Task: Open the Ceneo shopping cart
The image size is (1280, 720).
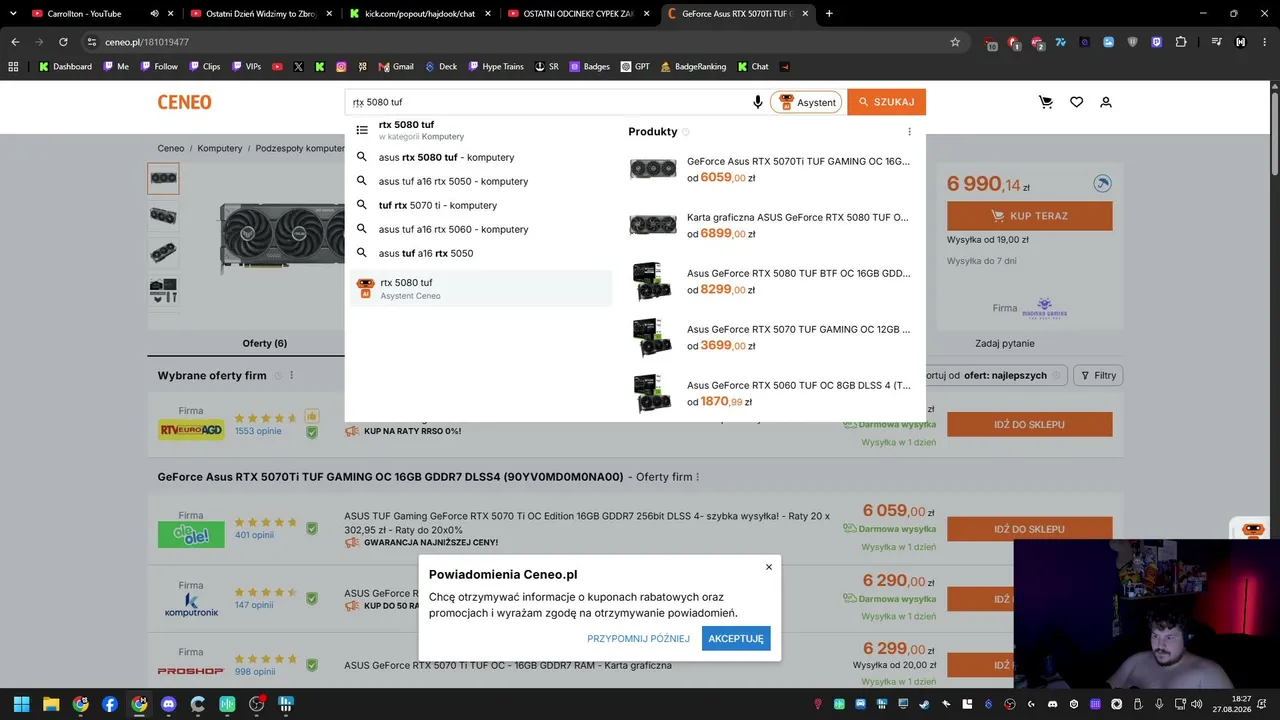Action: pos(1046,102)
